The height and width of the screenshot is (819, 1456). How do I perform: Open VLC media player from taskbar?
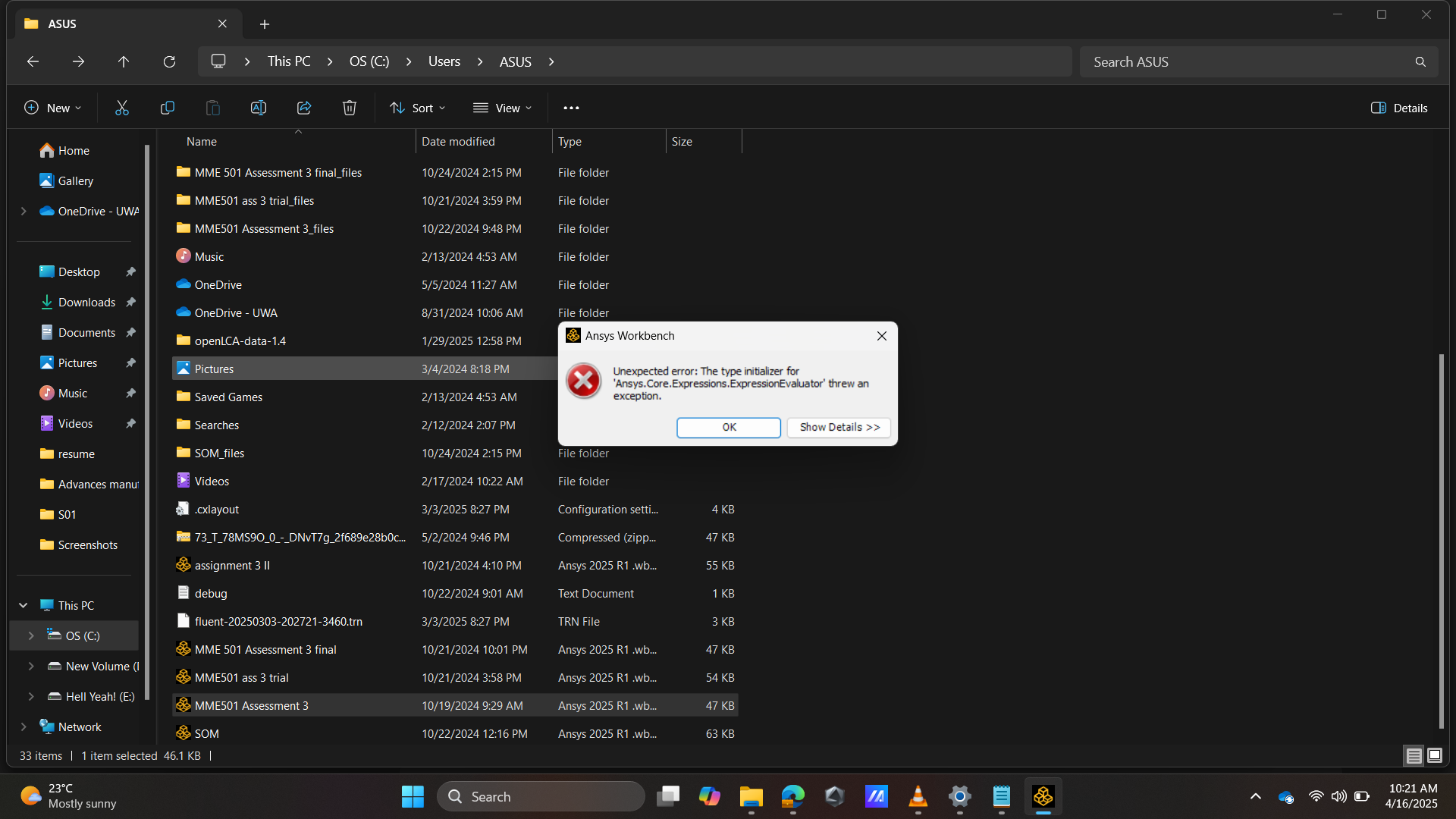tap(918, 796)
